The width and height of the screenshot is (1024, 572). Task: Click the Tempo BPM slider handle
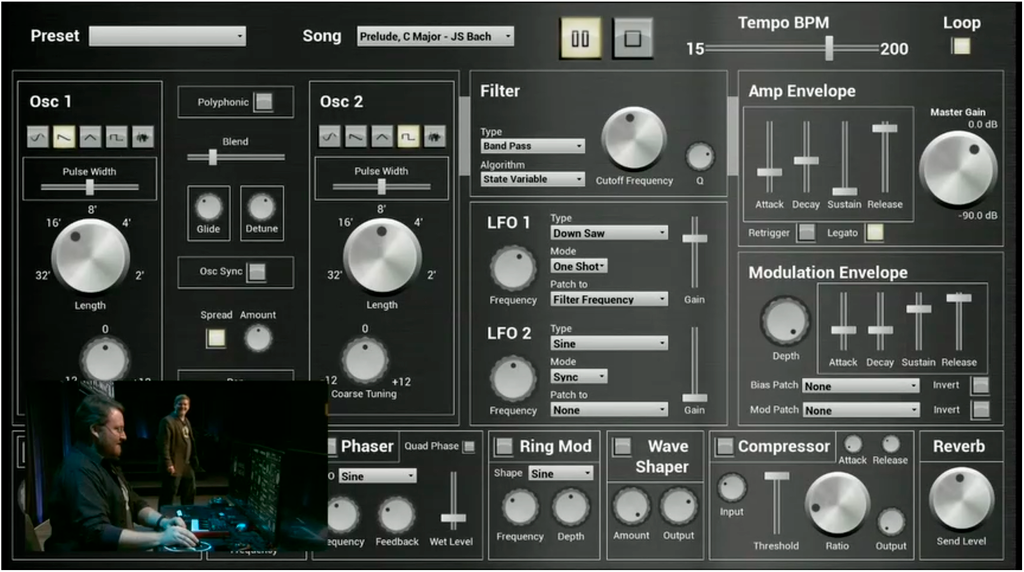(x=828, y=47)
